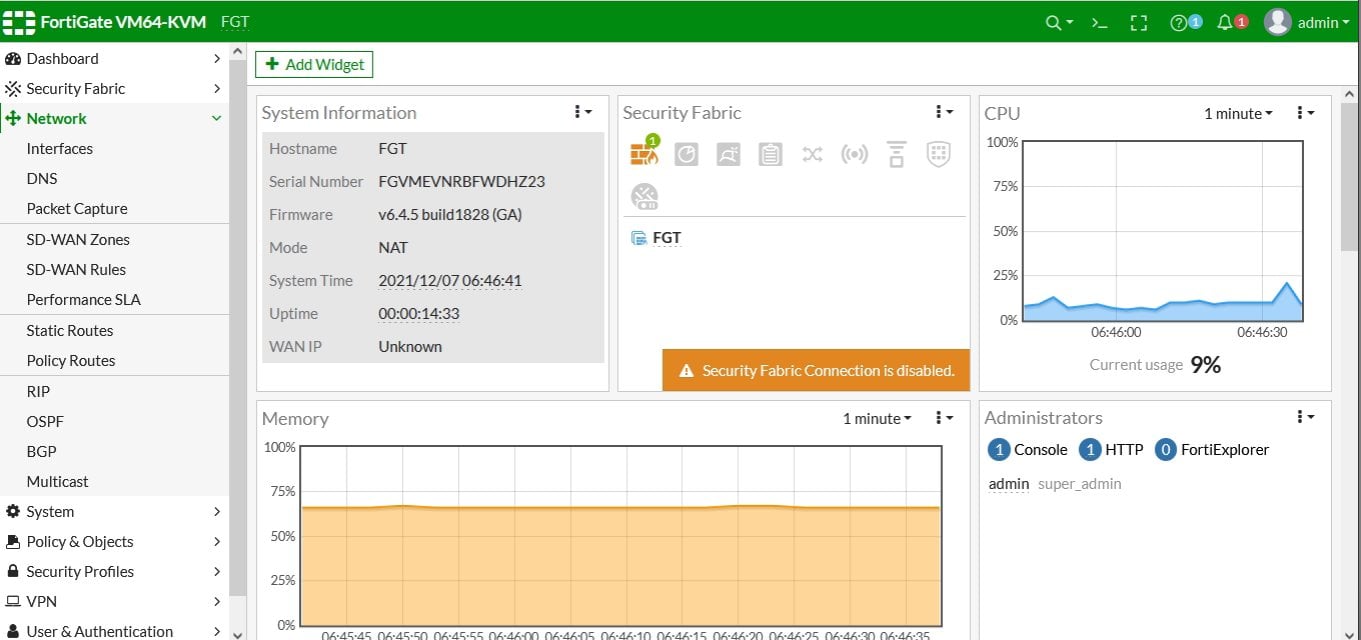Click the Add Widget button
Viewport: 1361px width, 640px height.
click(314, 64)
